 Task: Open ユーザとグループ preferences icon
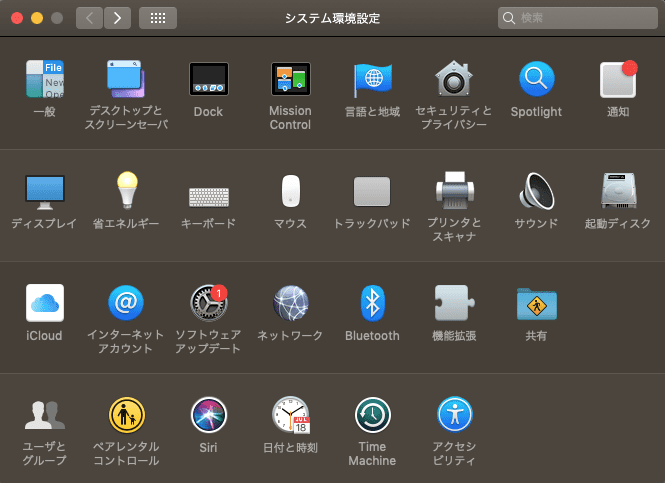coord(45,415)
